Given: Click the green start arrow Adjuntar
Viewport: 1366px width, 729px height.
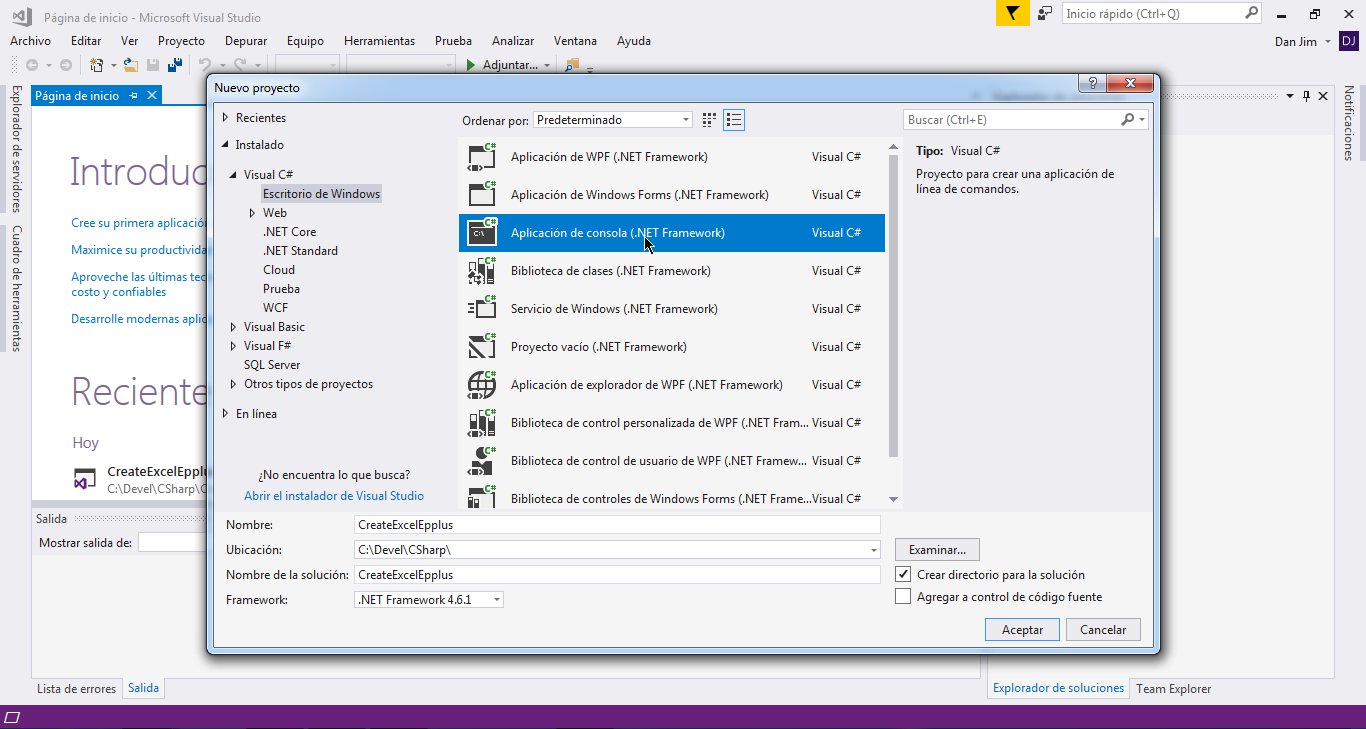Looking at the screenshot, I should [x=471, y=65].
